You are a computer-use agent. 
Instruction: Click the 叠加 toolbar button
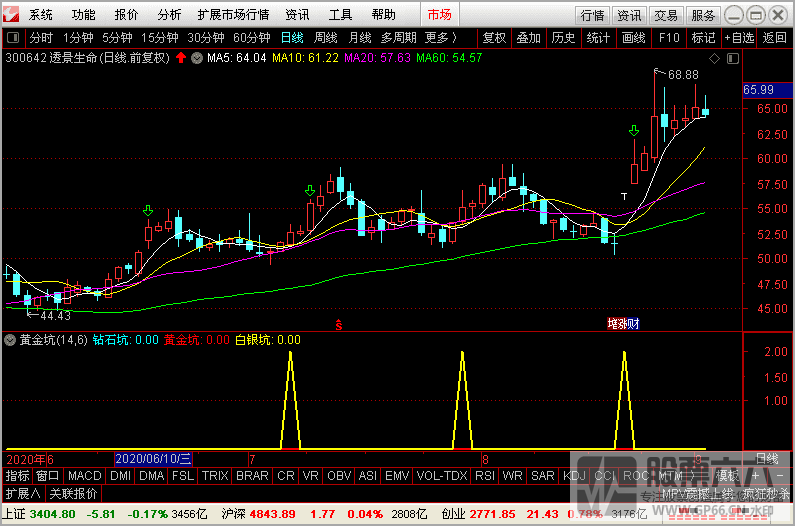(x=528, y=38)
